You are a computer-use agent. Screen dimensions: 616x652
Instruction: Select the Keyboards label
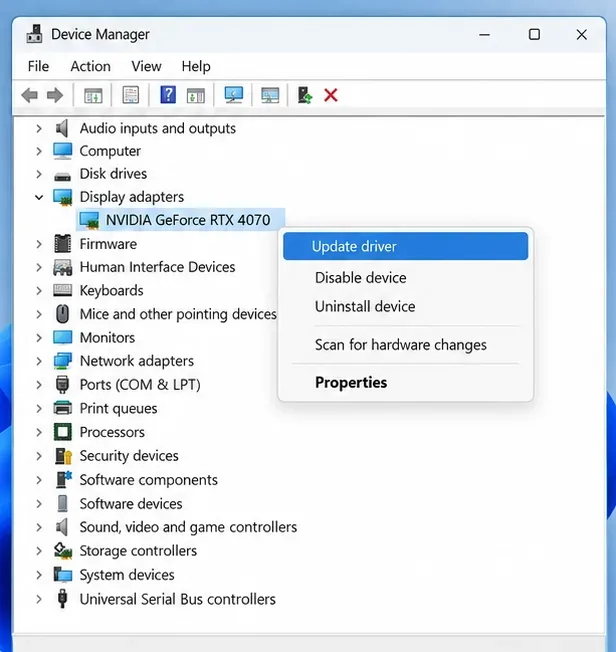[x=111, y=291]
